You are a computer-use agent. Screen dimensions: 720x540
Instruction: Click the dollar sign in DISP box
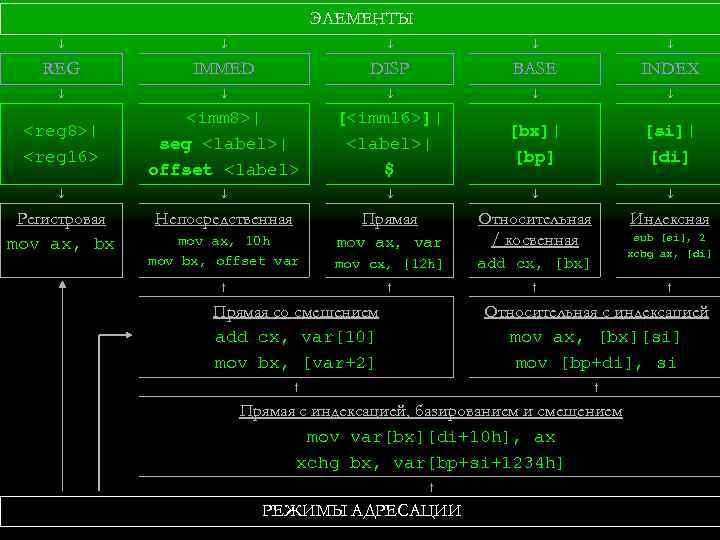click(x=389, y=170)
